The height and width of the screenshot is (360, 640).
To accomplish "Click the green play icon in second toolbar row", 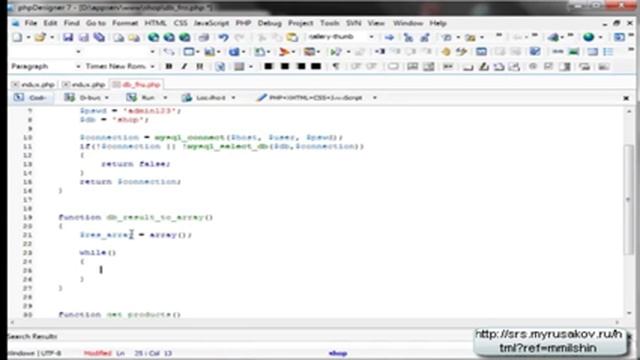I will (336, 51).
